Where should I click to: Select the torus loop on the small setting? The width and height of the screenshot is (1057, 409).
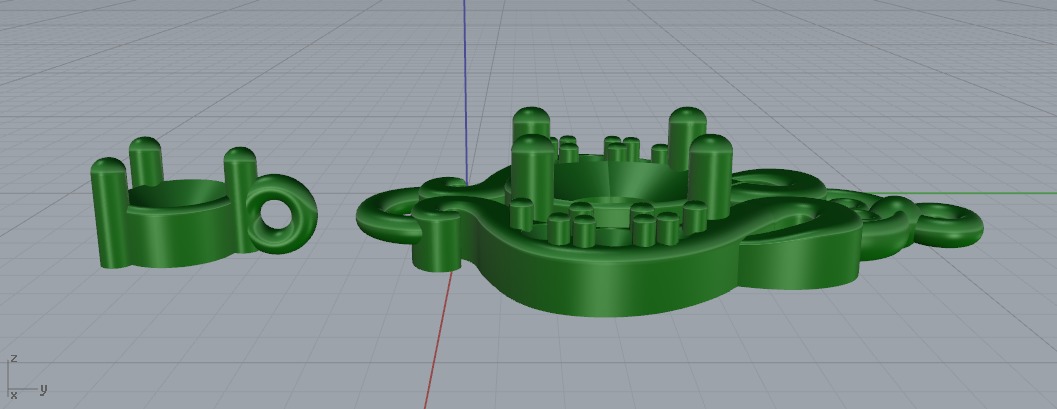coord(282,214)
